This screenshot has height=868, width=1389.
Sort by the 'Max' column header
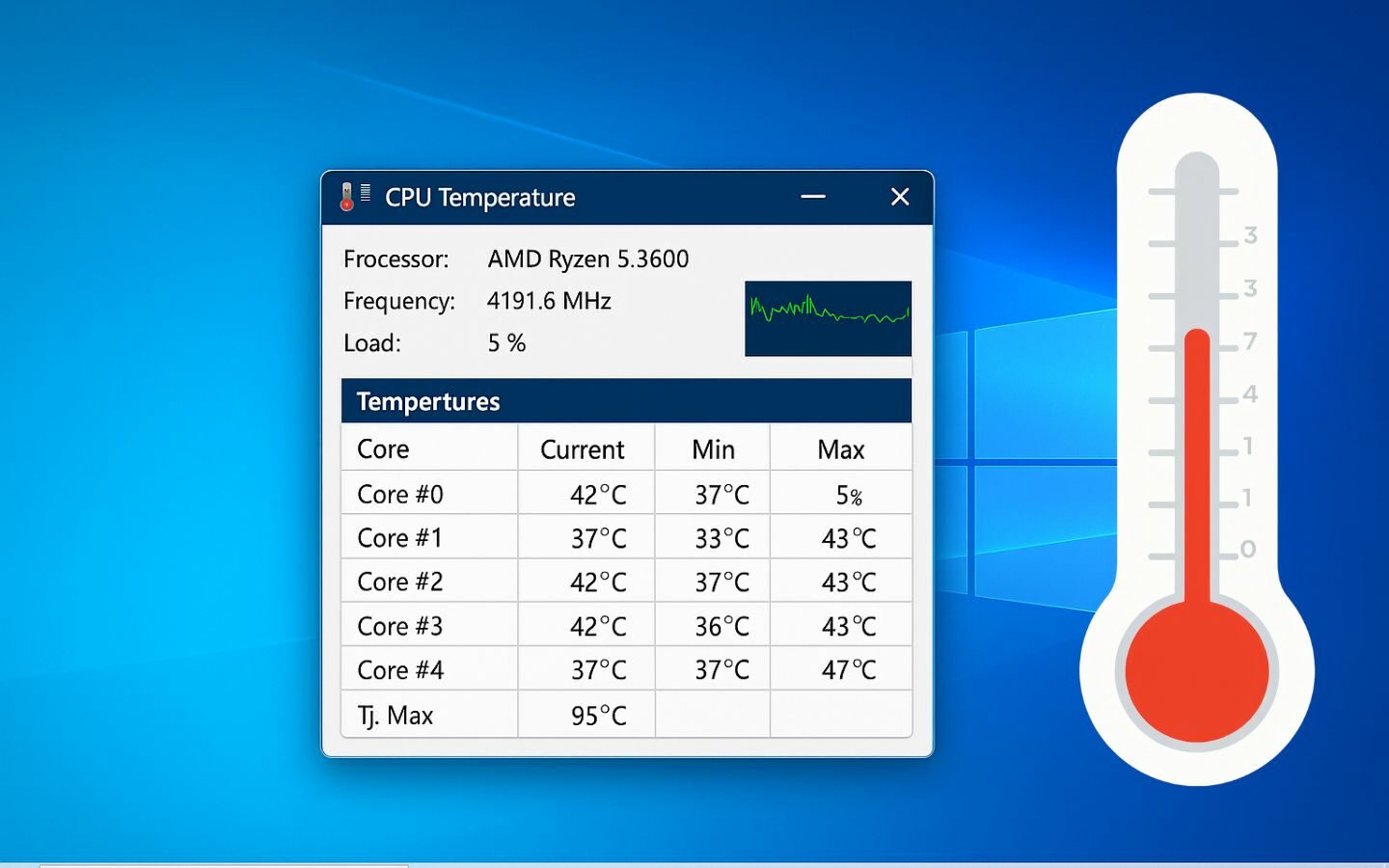(x=841, y=449)
